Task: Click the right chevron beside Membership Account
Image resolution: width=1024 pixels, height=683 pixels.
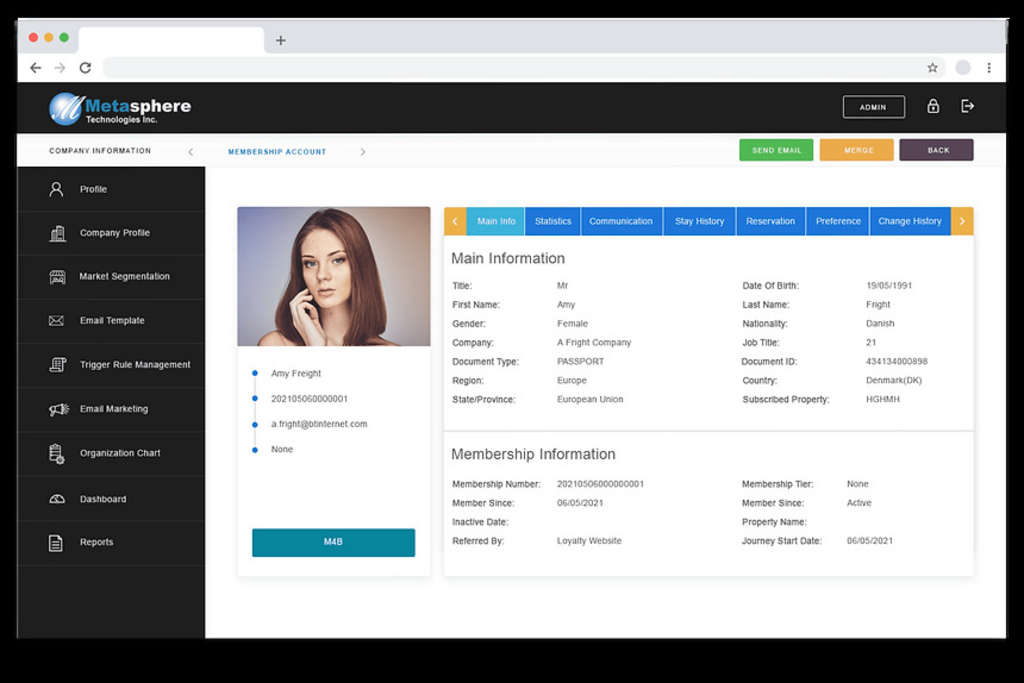Action: 363,150
